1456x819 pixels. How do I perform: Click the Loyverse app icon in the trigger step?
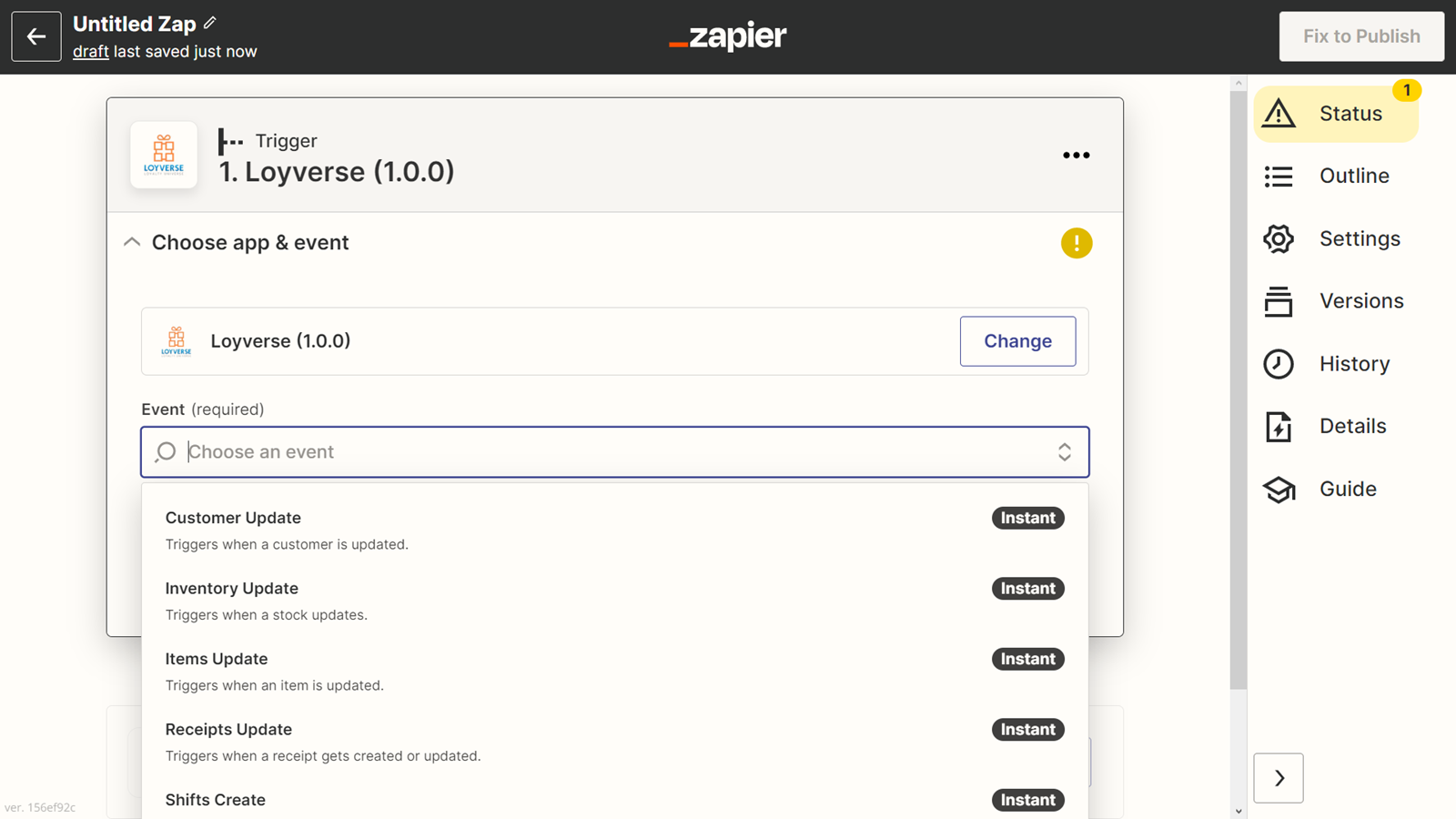coord(164,155)
